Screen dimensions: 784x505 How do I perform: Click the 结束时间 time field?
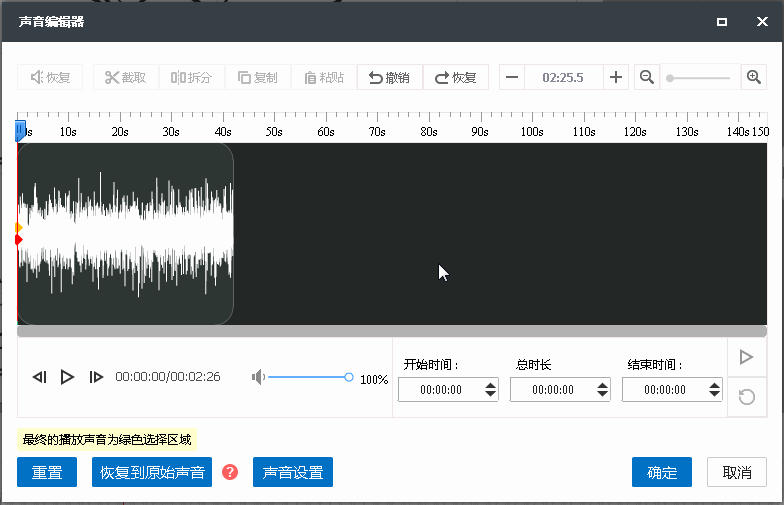[x=665, y=390]
